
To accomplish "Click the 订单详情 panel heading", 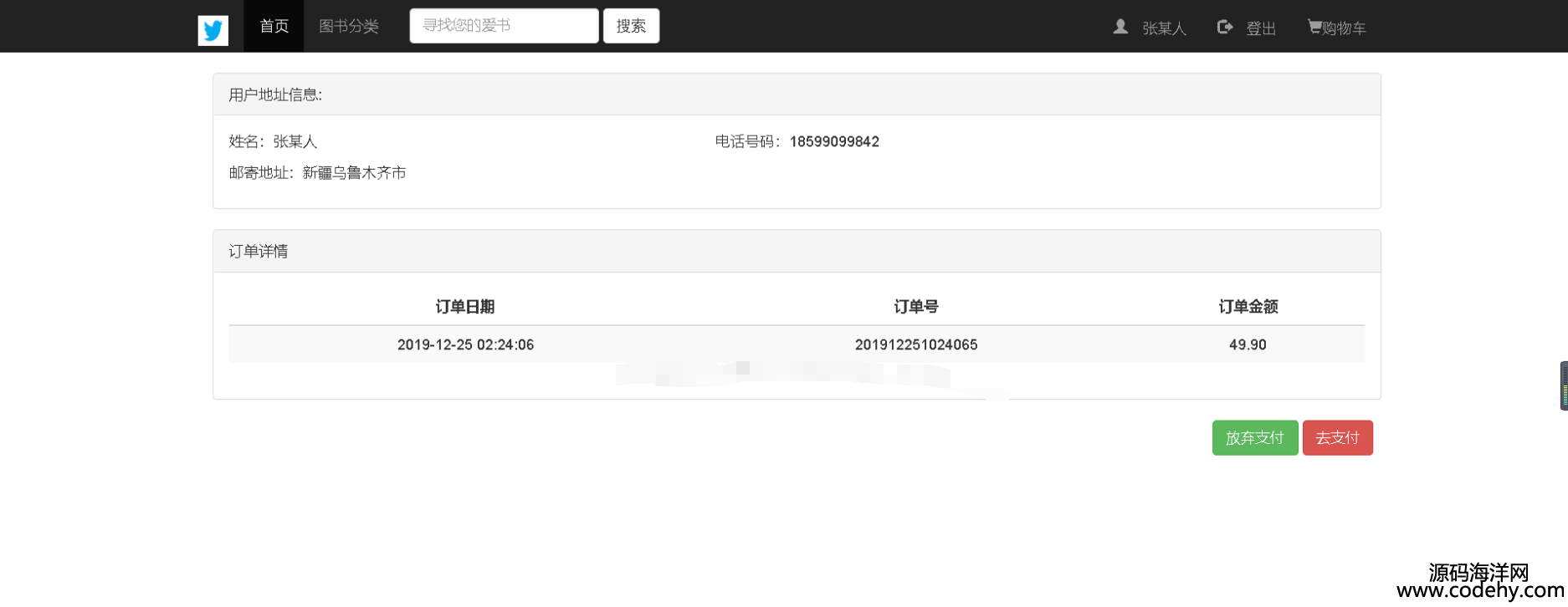I will tap(797, 251).
